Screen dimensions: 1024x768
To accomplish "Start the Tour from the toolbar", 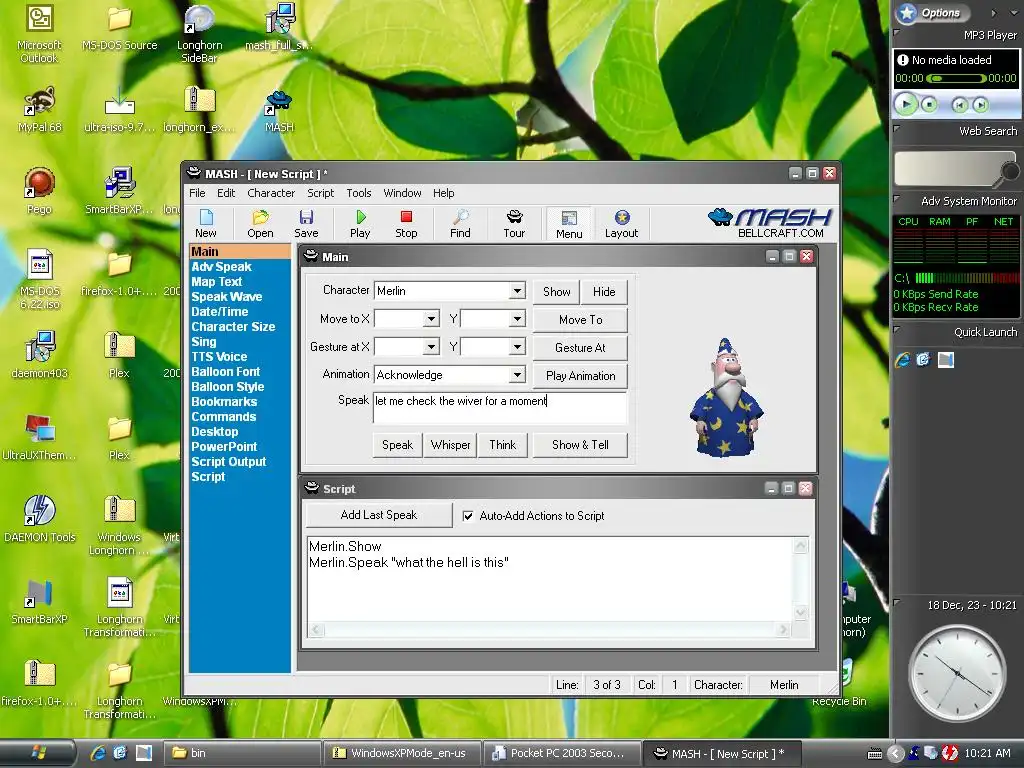I will 514,223.
